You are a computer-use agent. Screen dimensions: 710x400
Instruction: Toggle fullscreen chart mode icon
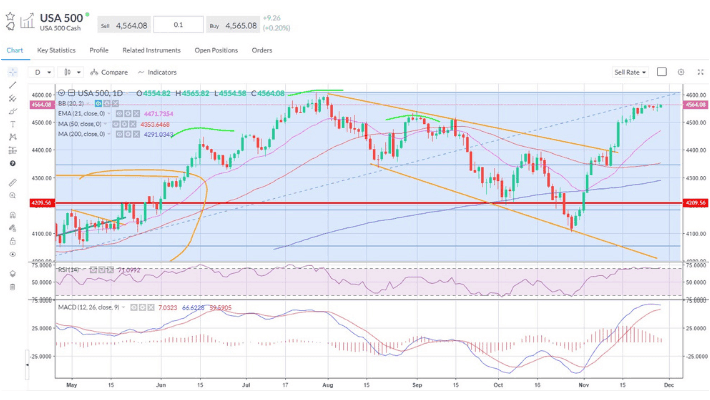click(700, 72)
